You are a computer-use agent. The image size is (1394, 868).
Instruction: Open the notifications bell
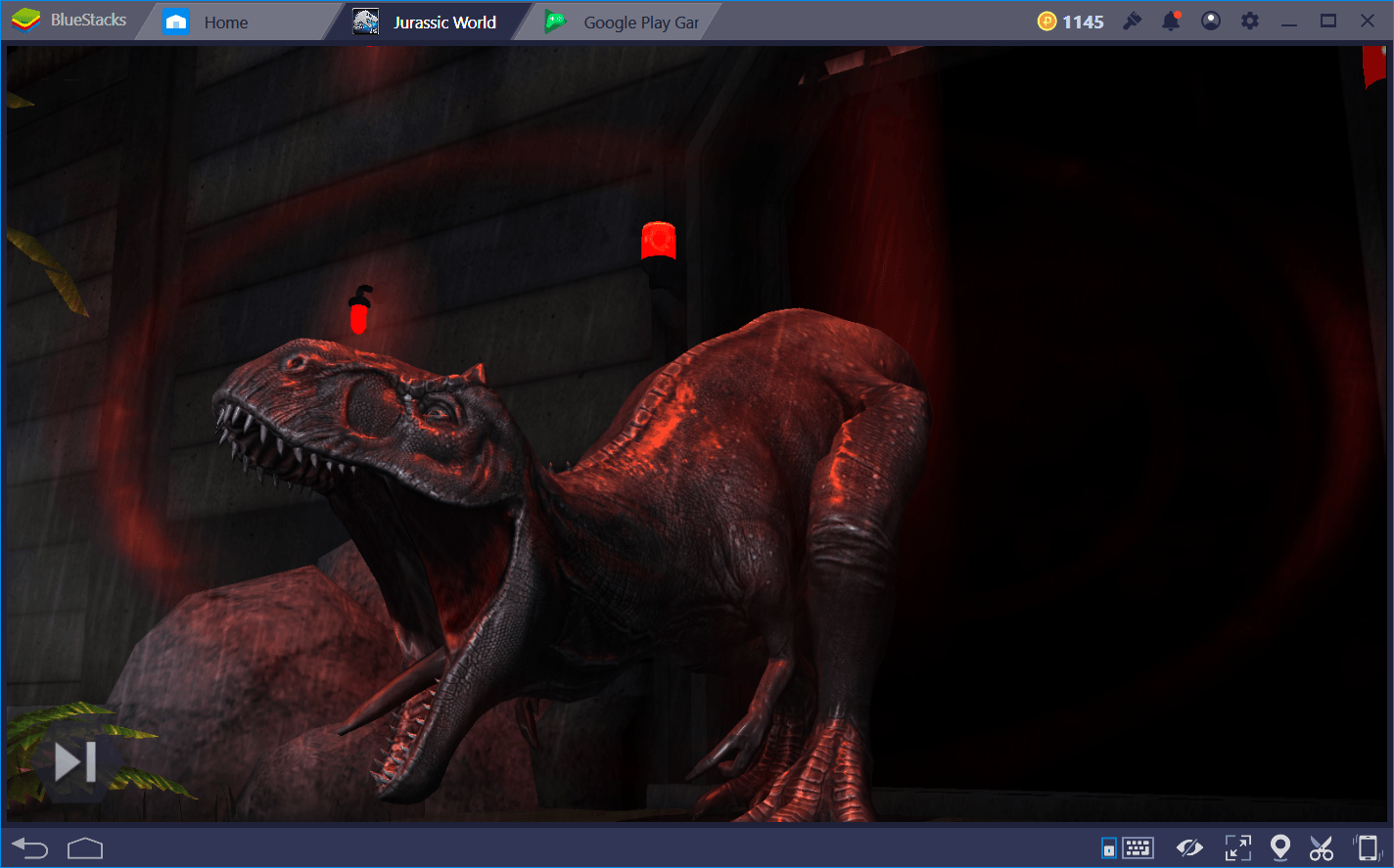pyautogui.click(x=1171, y=22)
